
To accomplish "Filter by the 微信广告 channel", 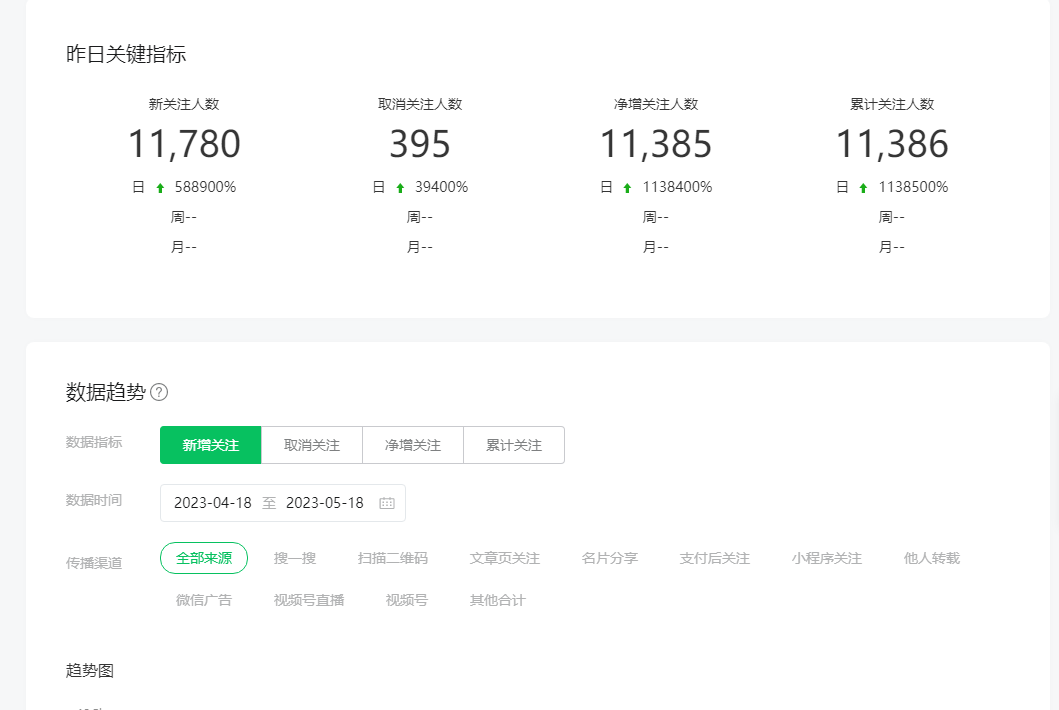I will click(x=204, y=600).
